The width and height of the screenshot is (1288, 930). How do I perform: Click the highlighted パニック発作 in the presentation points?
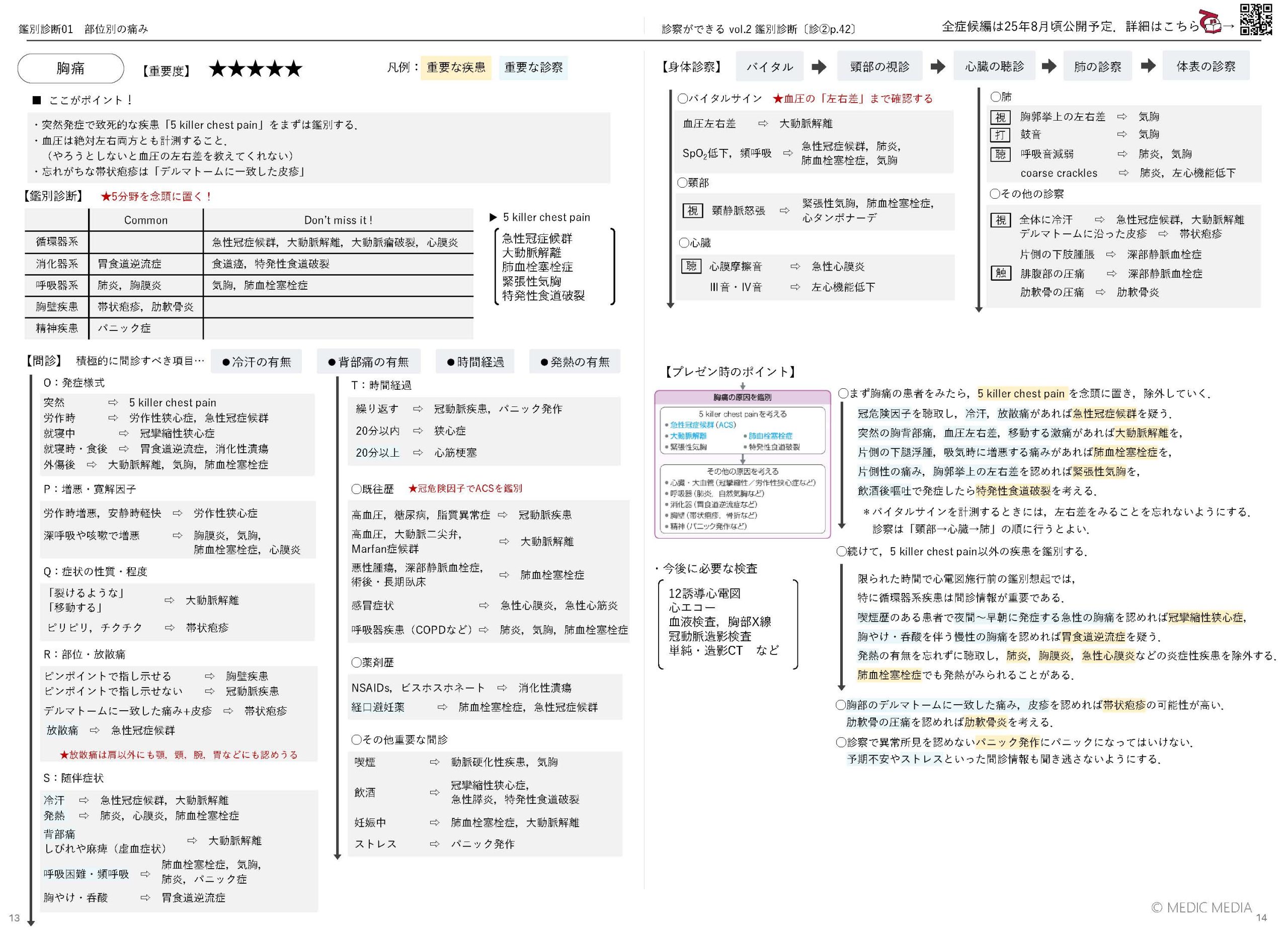click(x=1008, y=742)
